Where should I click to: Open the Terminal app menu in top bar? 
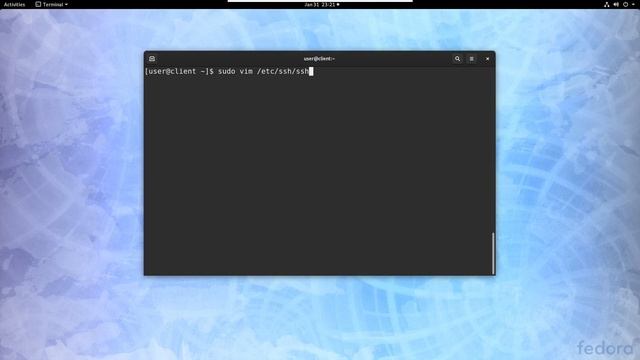pos(51,4)
